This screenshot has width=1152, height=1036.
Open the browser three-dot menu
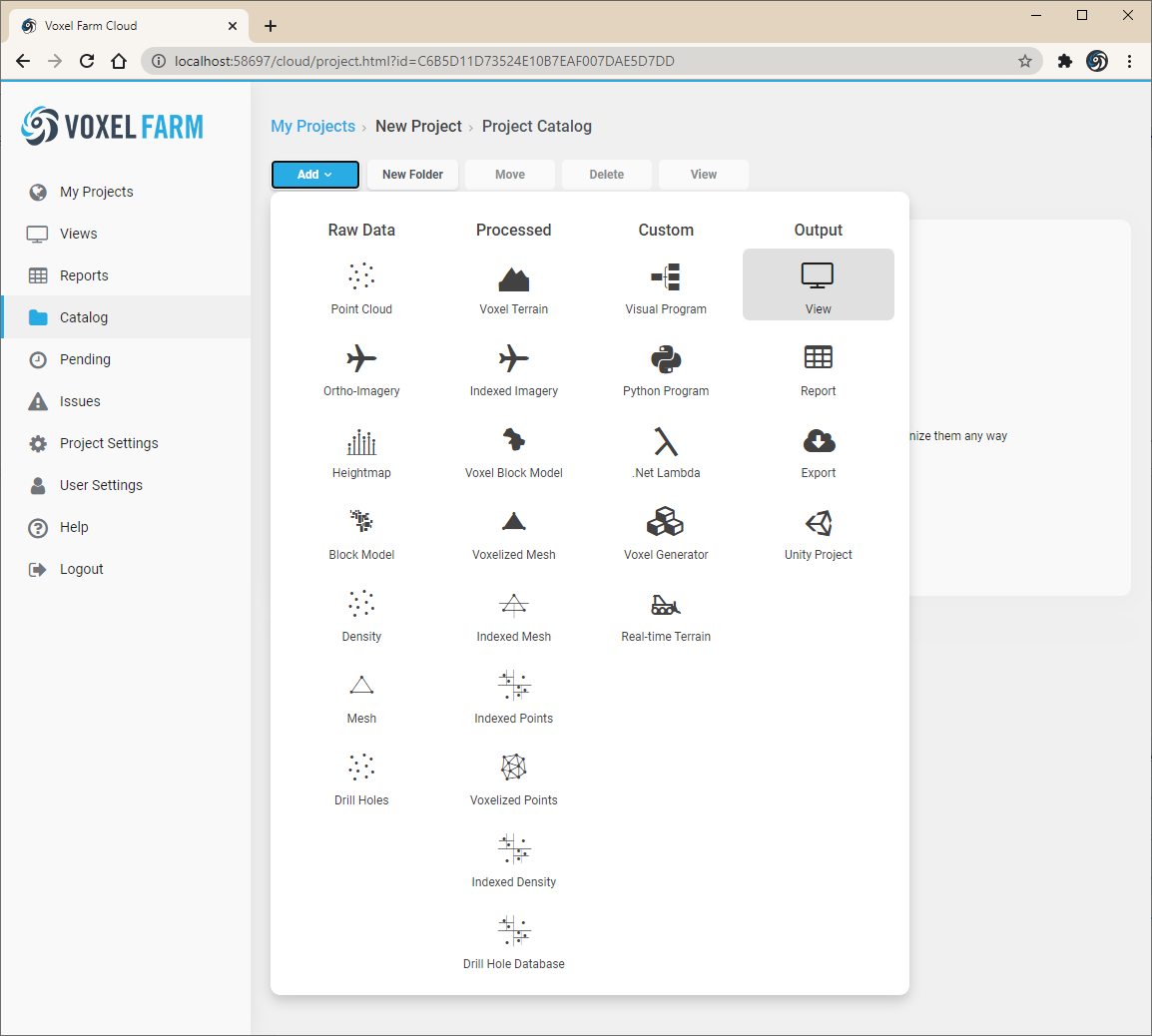pos(1129,61)
